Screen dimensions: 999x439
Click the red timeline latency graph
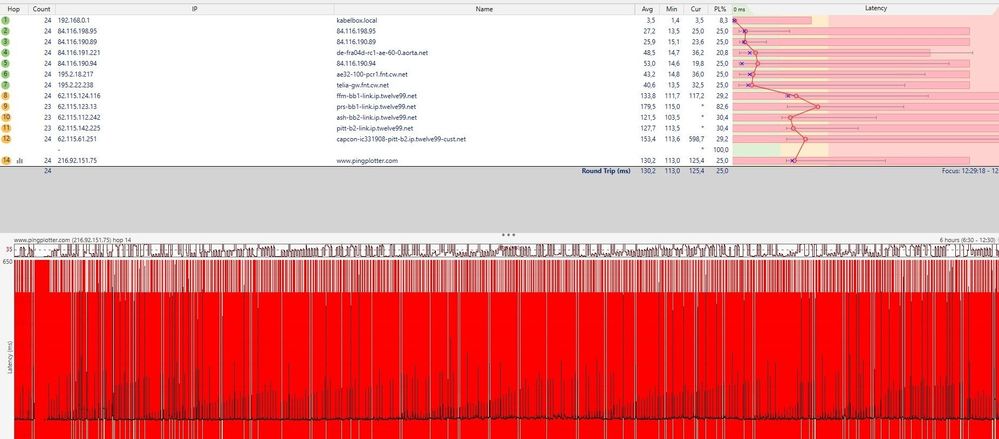coord(506,349)
